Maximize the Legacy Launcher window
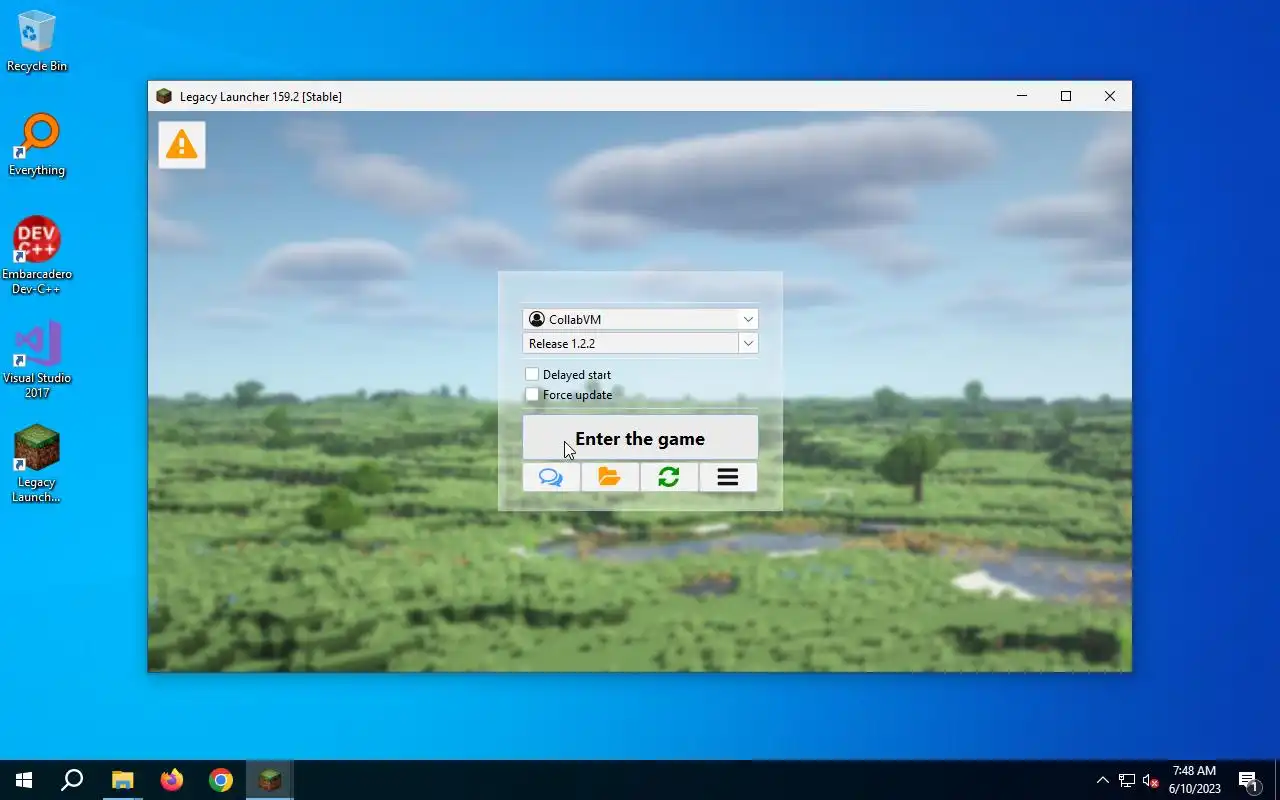The image size is (1280, 800). click(x=1066, y=96)
